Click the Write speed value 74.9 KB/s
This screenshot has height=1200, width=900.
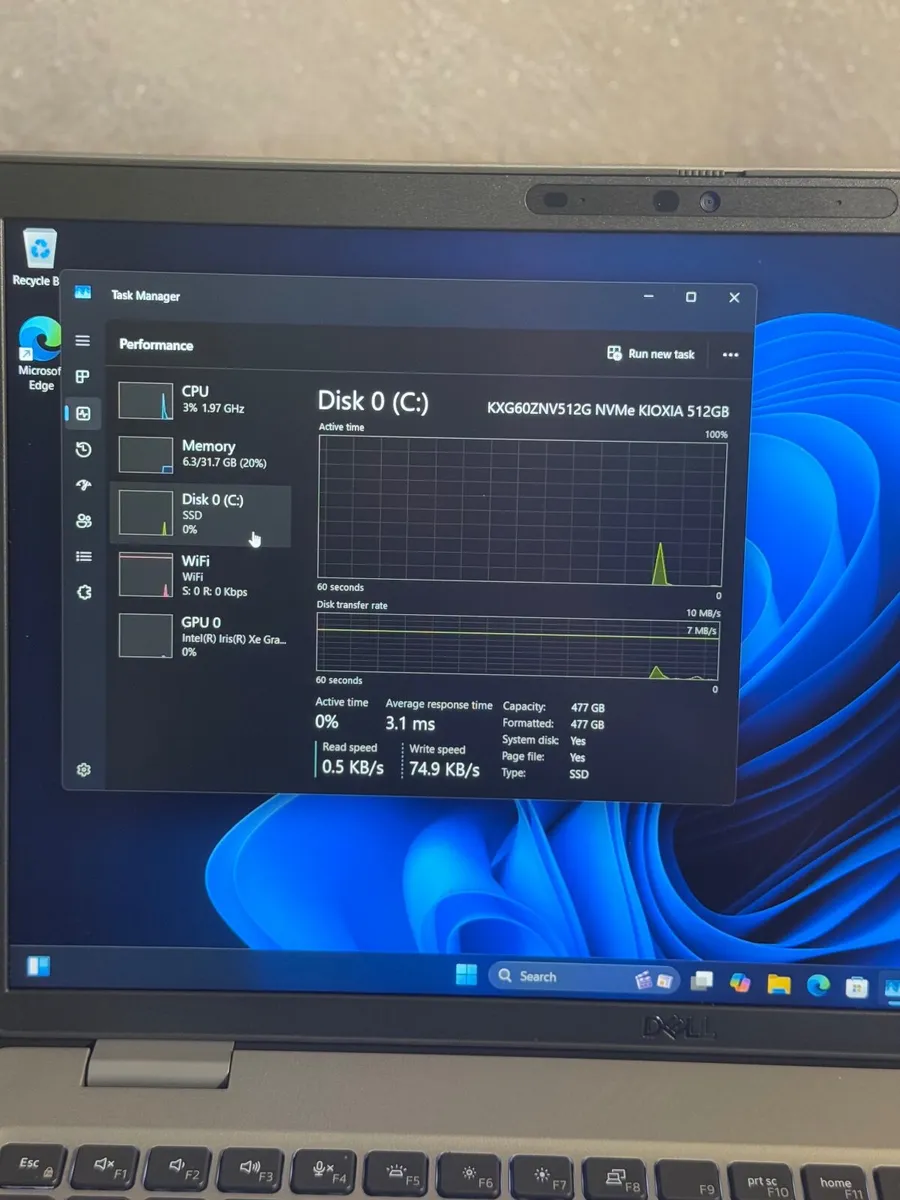pos(444,769)
